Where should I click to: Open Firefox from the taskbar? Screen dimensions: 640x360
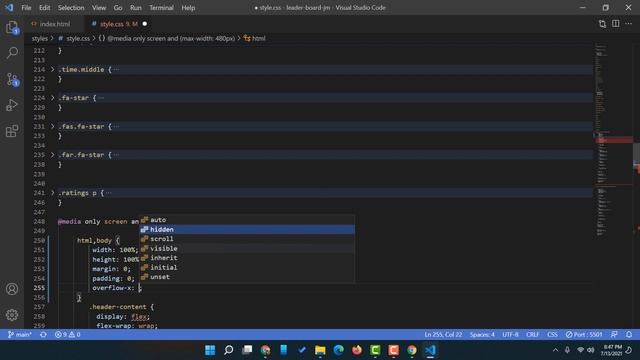tap(357, 350)
